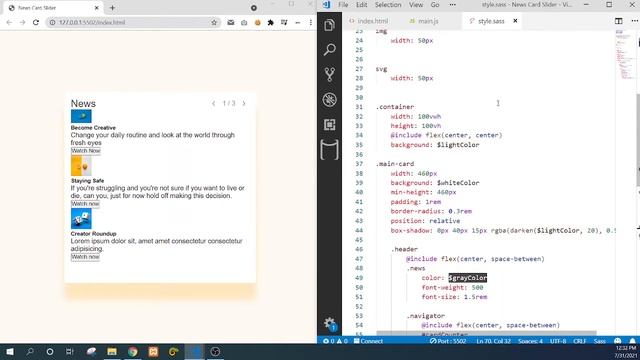Change file encoding UTF-8

558,341
